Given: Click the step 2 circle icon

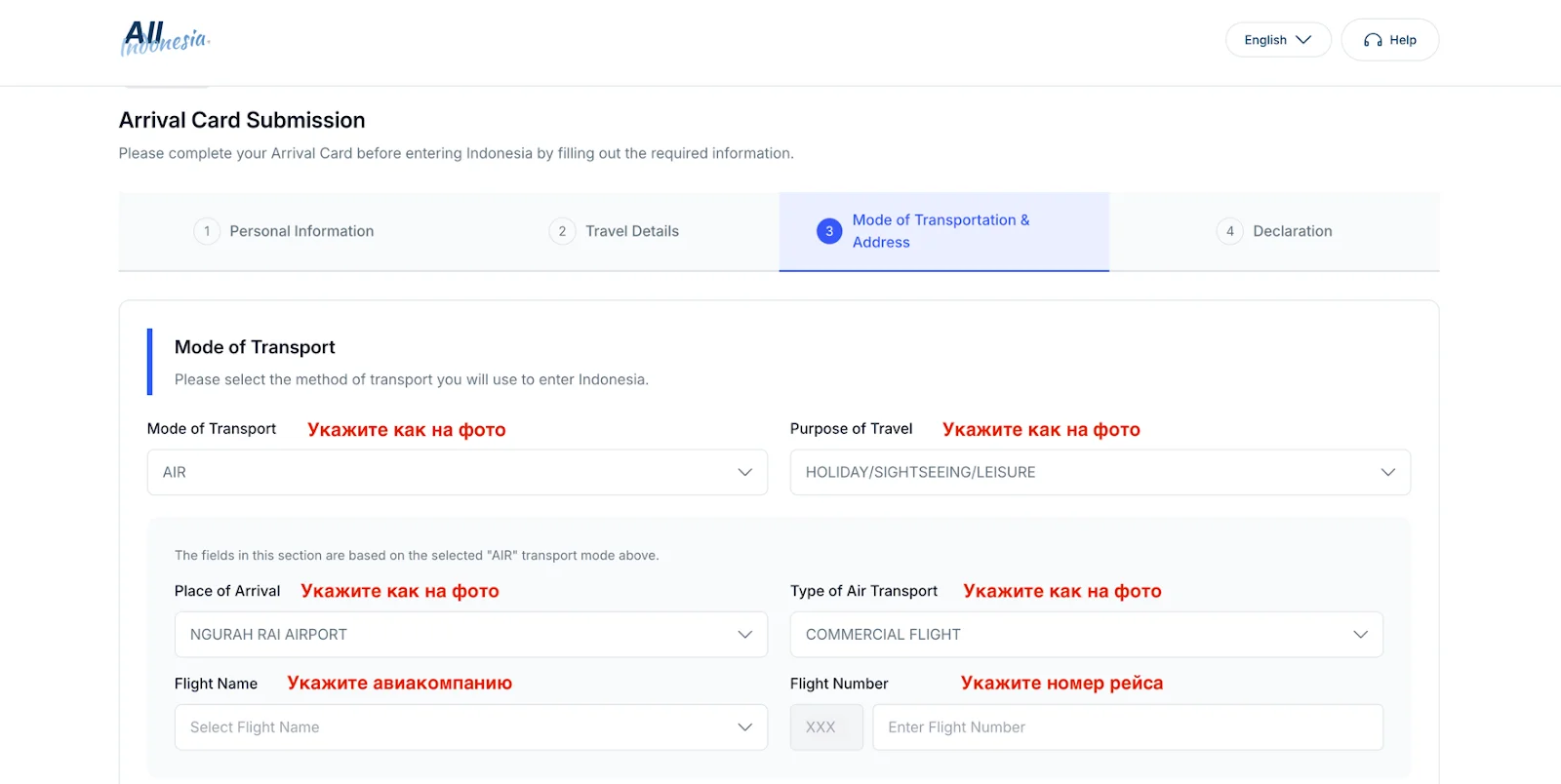Looking at the screenshot, I should (562, 231).
